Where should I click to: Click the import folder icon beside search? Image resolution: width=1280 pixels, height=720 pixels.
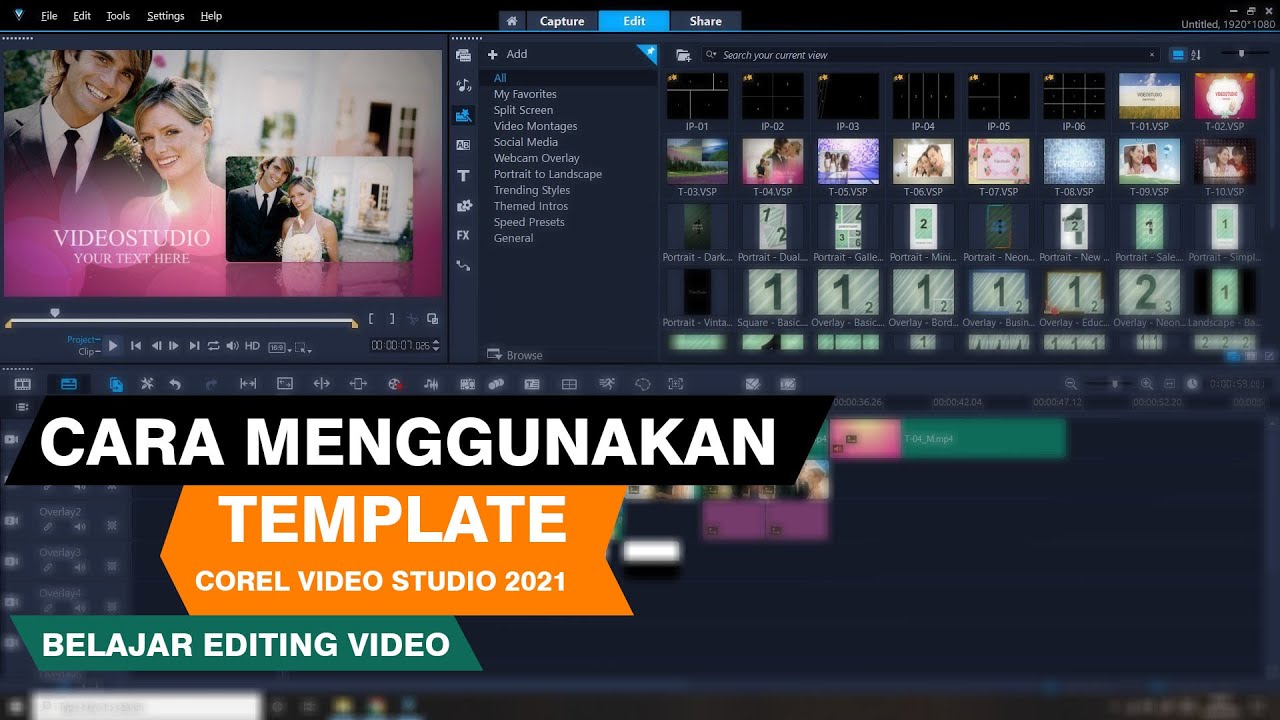(x=683, y=55)
